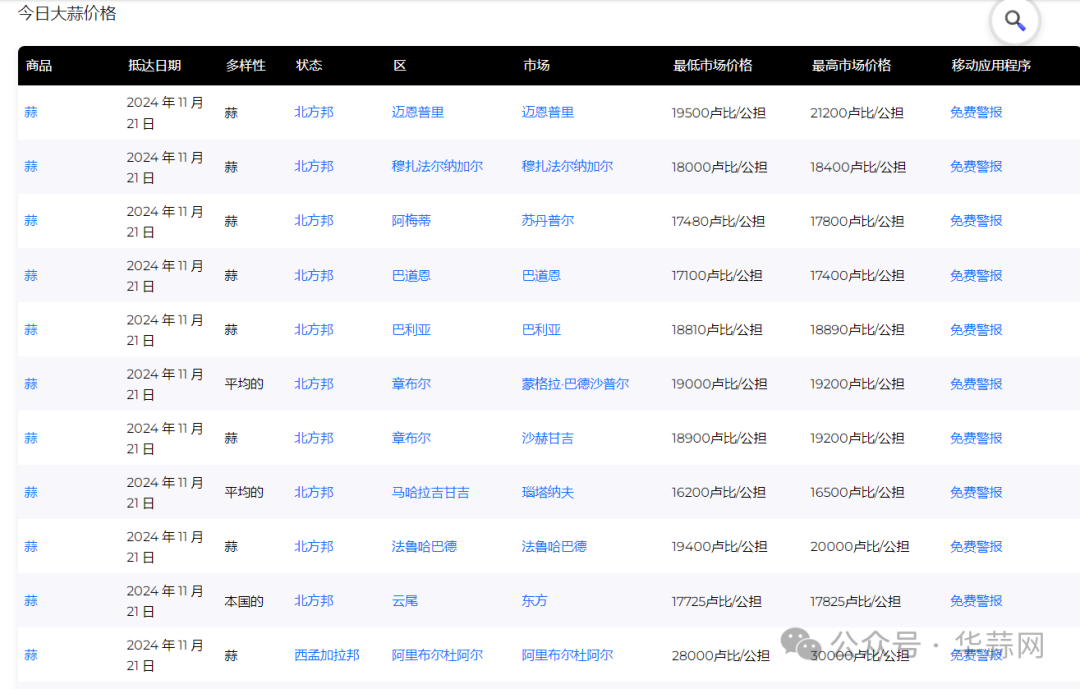
Task: Open the 蒙格拉·巴德沙普尔 market link
Action: click(575, 384)
